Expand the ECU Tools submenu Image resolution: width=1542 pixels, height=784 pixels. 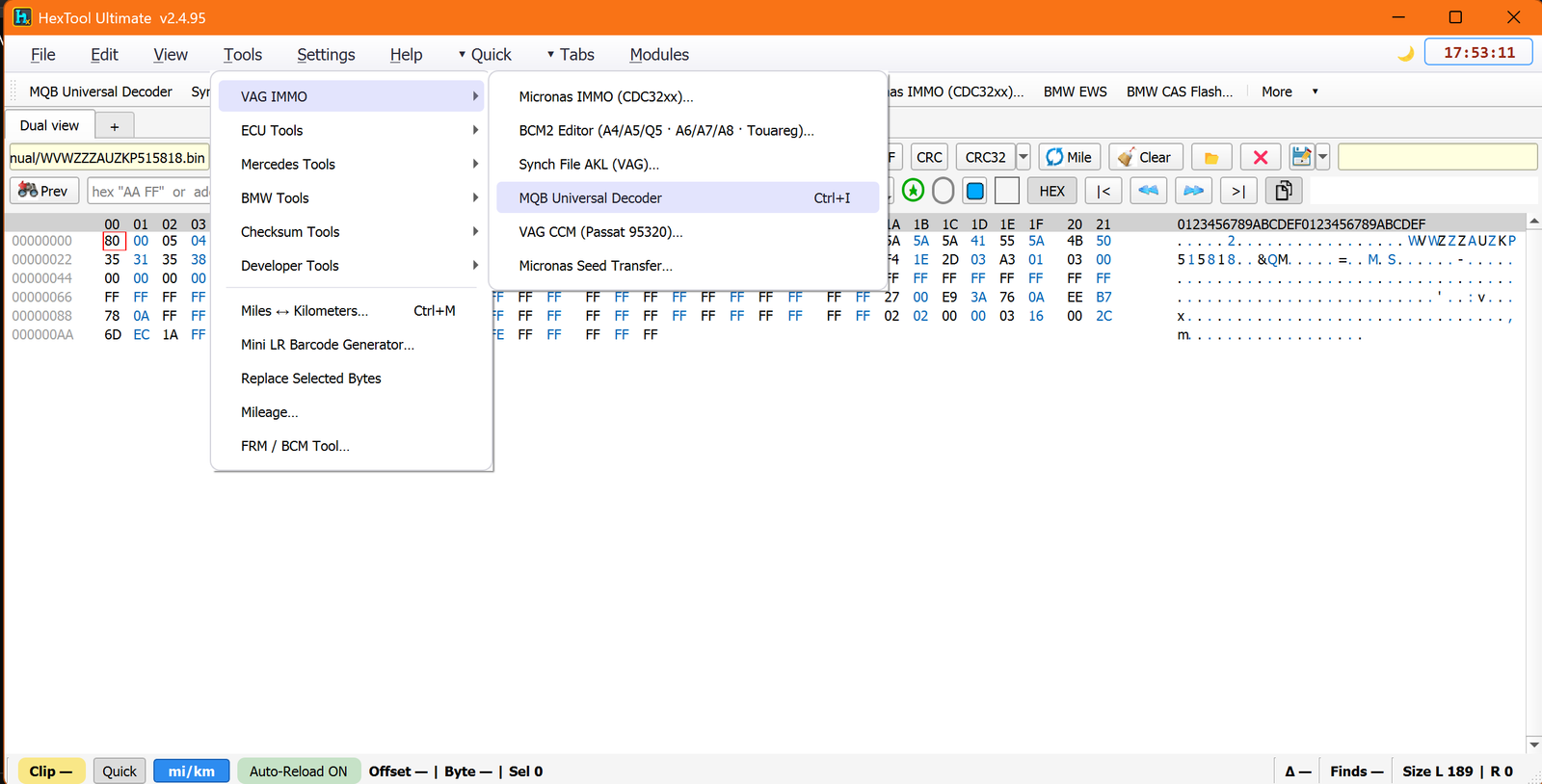351,130
